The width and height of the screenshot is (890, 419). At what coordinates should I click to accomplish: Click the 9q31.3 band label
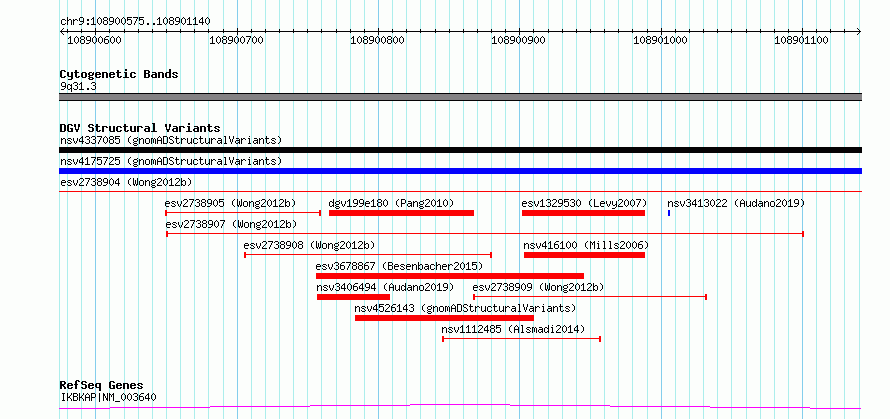pyautogui.click(x=78, y=87)
